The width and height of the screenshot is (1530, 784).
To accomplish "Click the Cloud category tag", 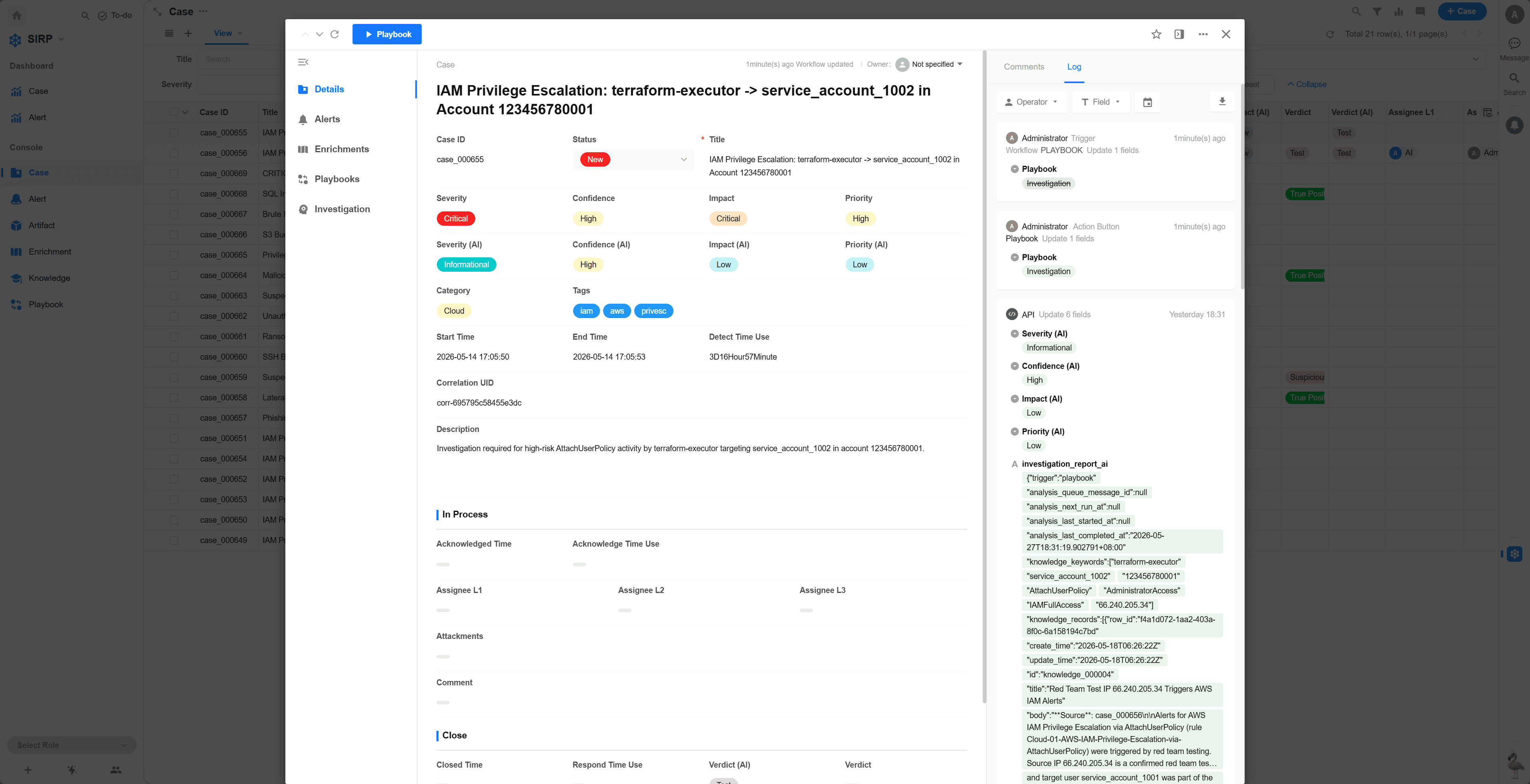I will click(x=454, y=311).
